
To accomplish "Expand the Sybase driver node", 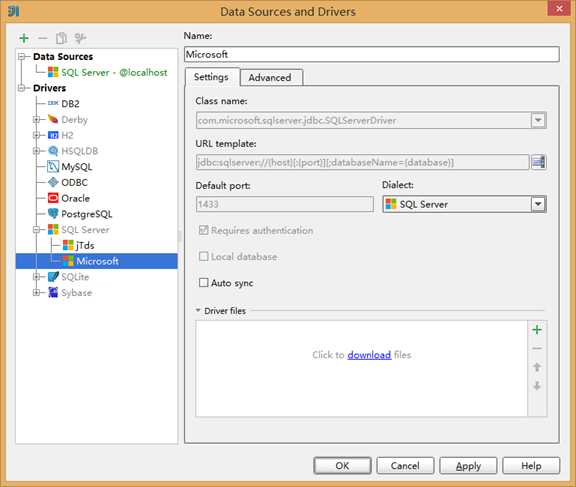I will pos(36,293).
